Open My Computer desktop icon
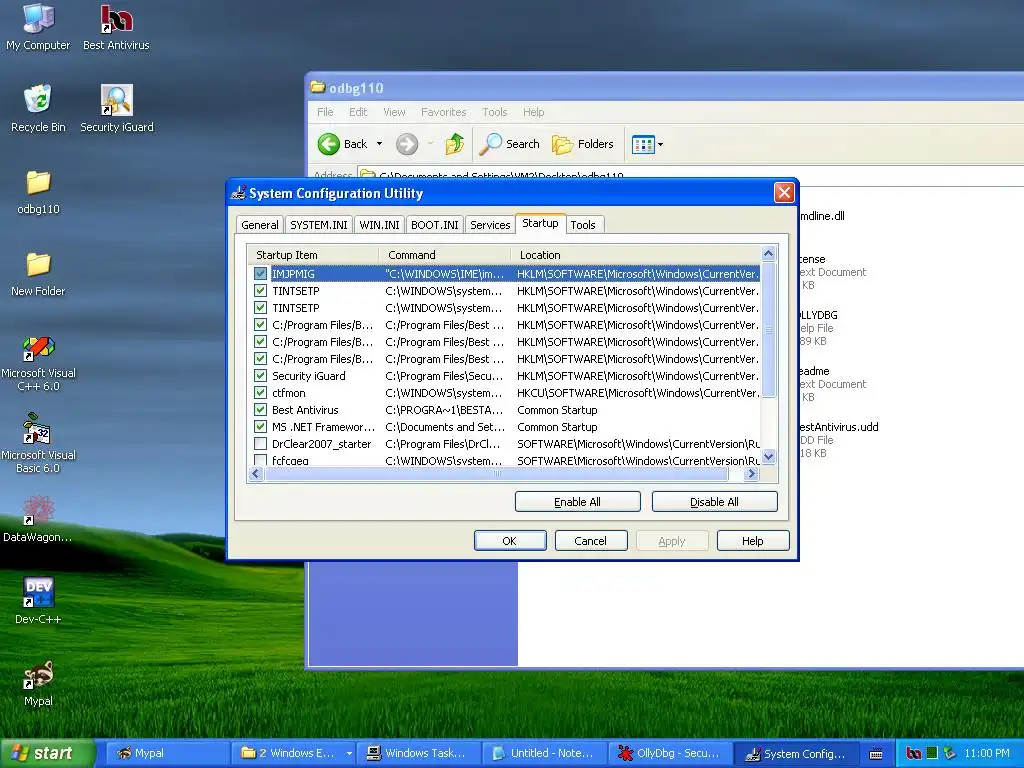This screenshot has width=1024, height=768. point(38,27)
